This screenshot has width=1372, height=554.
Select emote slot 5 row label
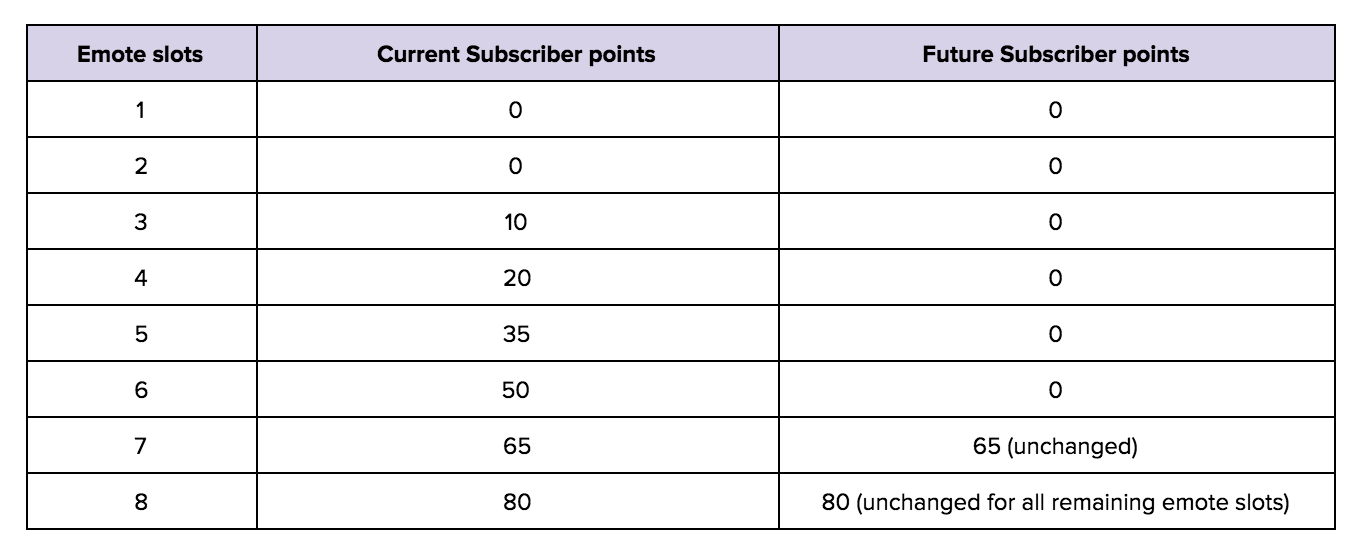click(140, 334)
